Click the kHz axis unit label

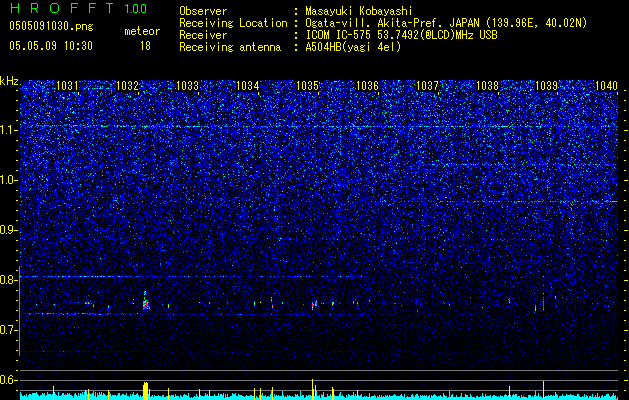pyautogui.click(x=9, y=81)
